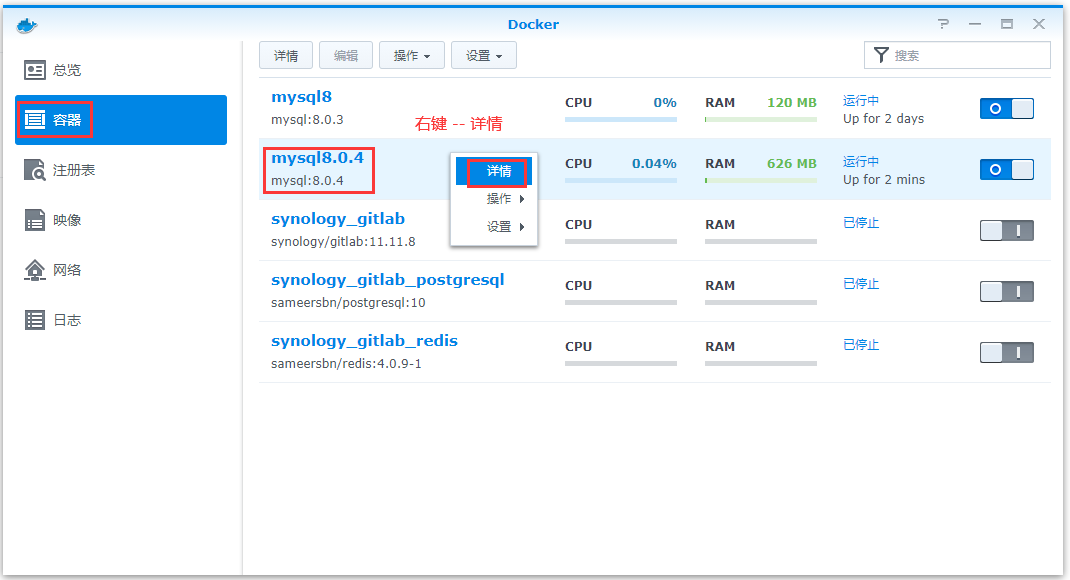
Task: Choose 详情 in the context menu
Action: point(498,172)
